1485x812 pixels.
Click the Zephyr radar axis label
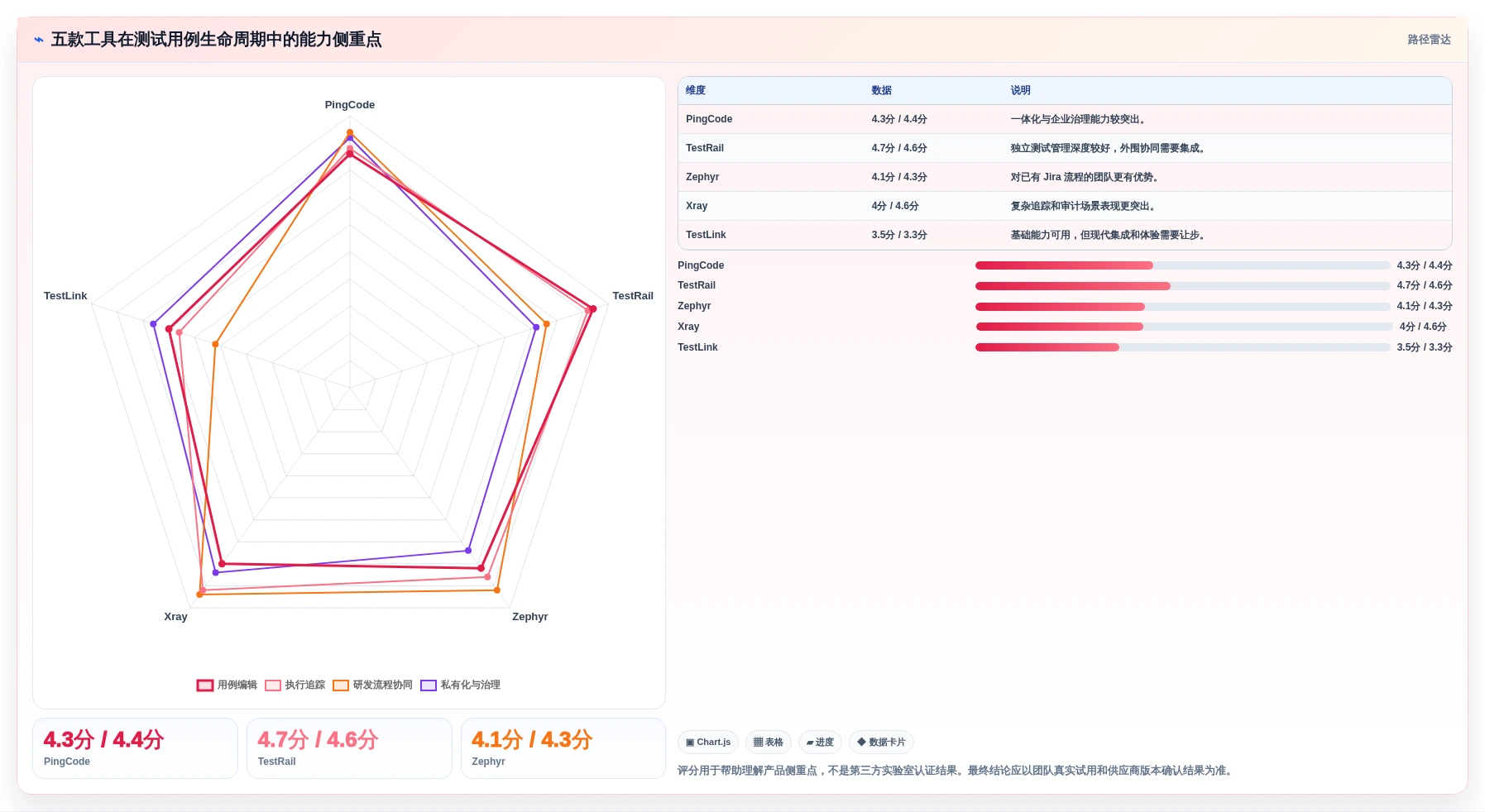click(x=530, y=617)
